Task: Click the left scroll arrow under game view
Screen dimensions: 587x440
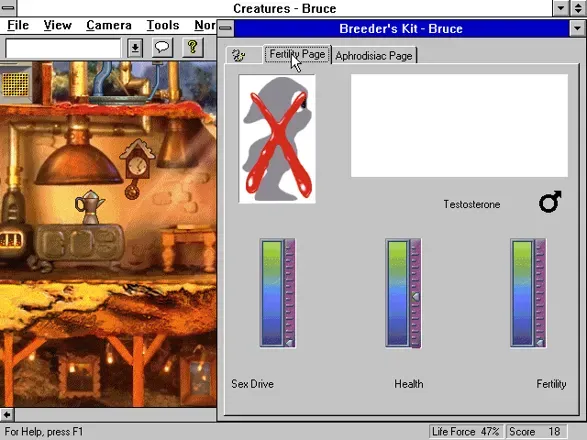Action: pos(7,415)
